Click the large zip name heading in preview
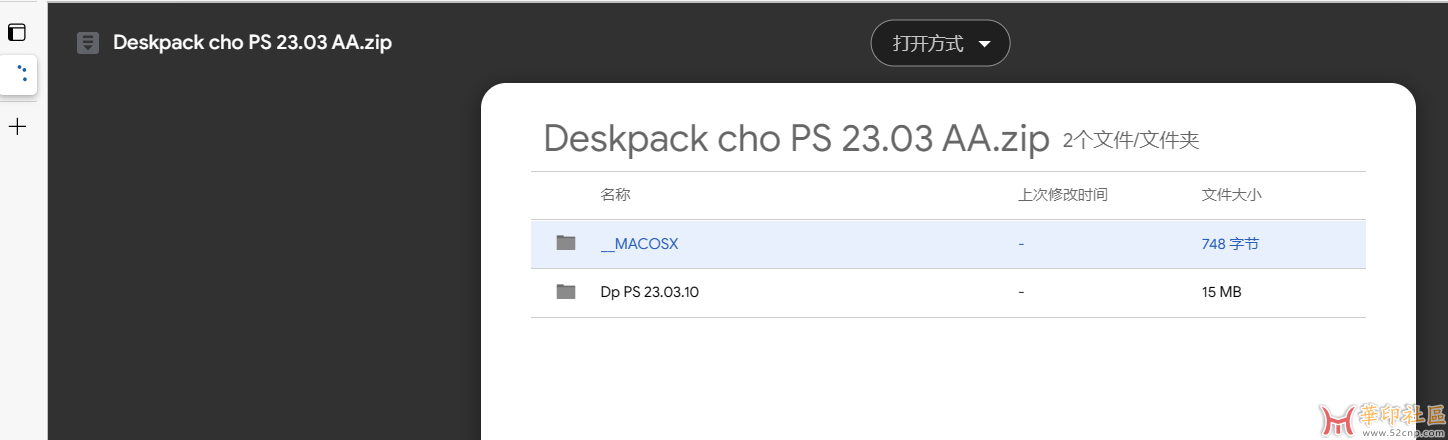The width and height of the screenshot is (1448, 440). [x=796, y=139]
